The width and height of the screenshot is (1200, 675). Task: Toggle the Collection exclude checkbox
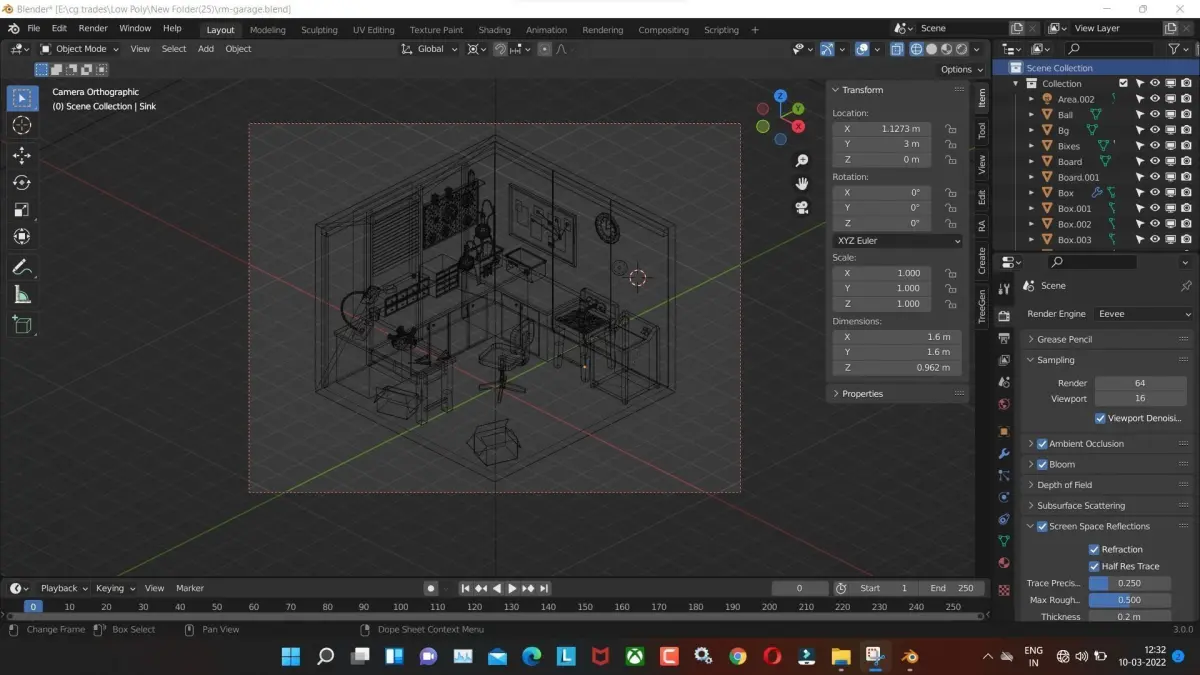tap(1123, 83)
